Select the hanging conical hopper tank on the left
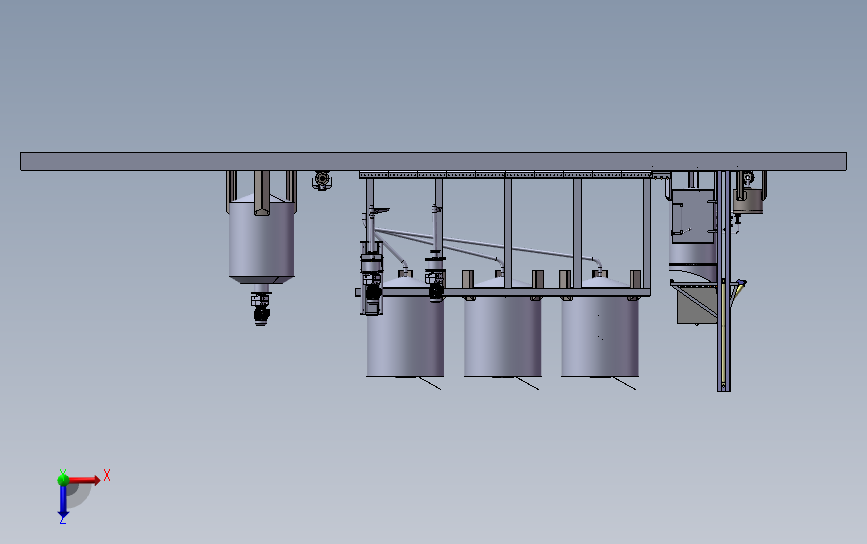Image resolution: width=867 pixels, height=544 pixels. [262, 239]
